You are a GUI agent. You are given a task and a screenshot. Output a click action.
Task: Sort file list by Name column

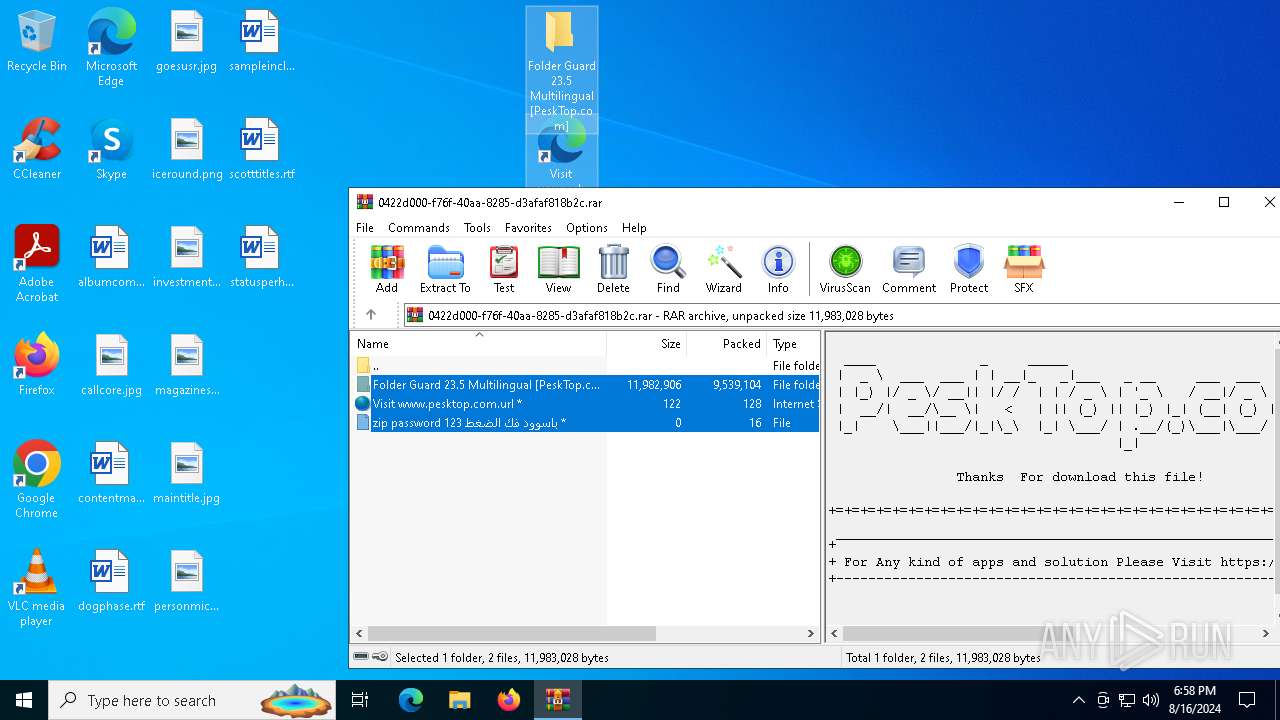pos(479,343)
